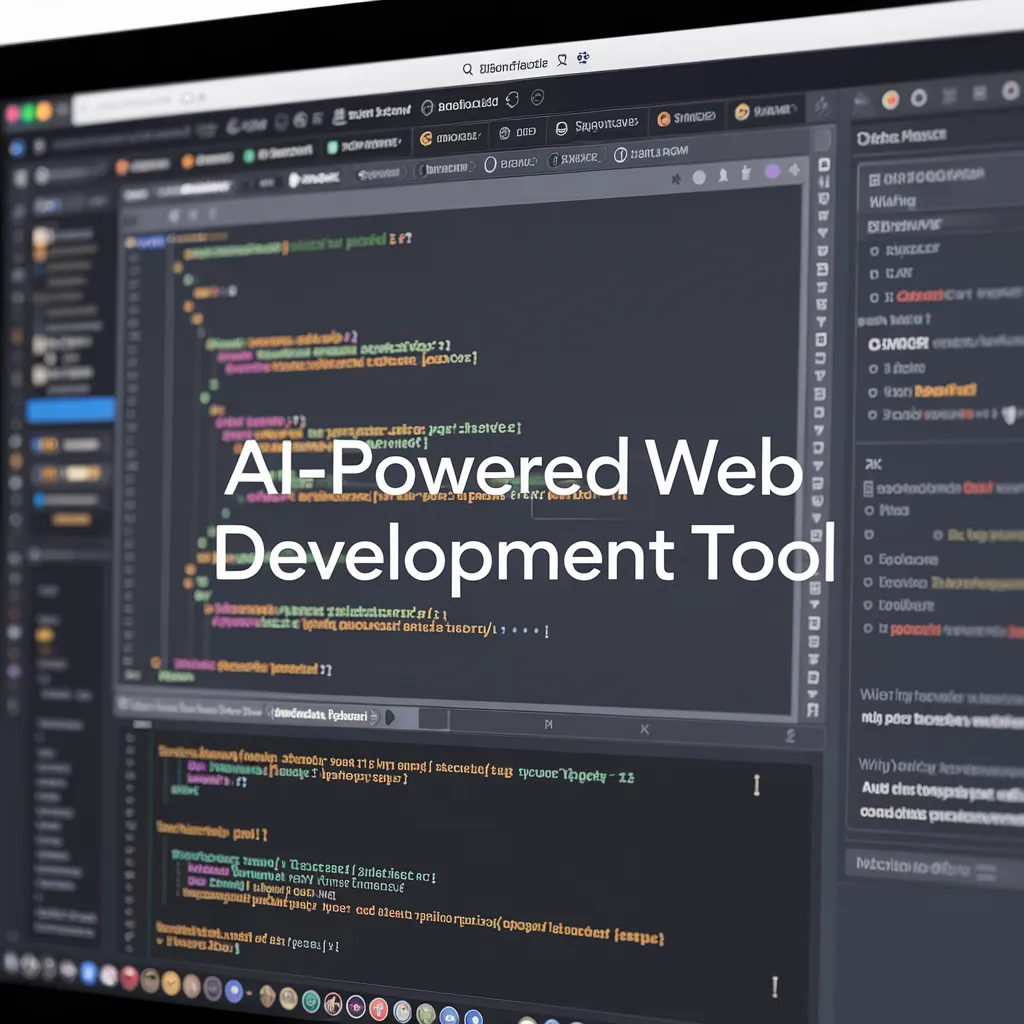Click the red icon in the bottom dock
1024x1024 pixels.
pos(130,977)
